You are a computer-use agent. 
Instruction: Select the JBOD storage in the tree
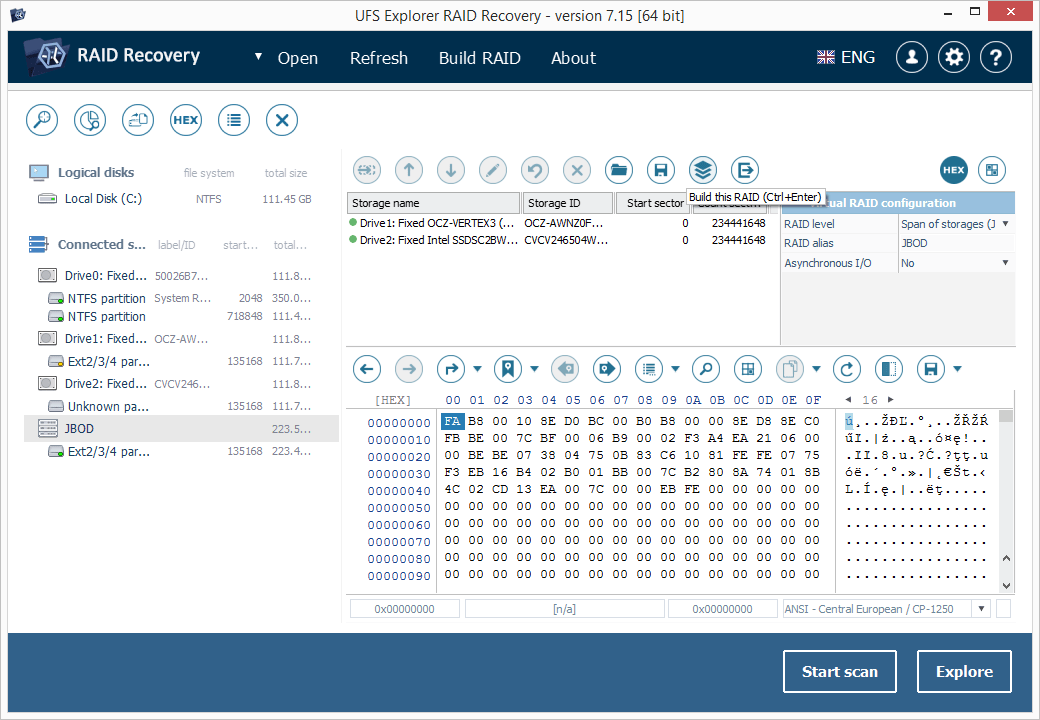tap(181, 429)
